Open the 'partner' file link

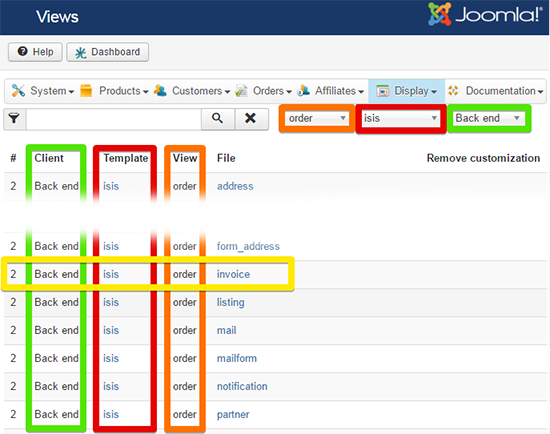point(233,414)
